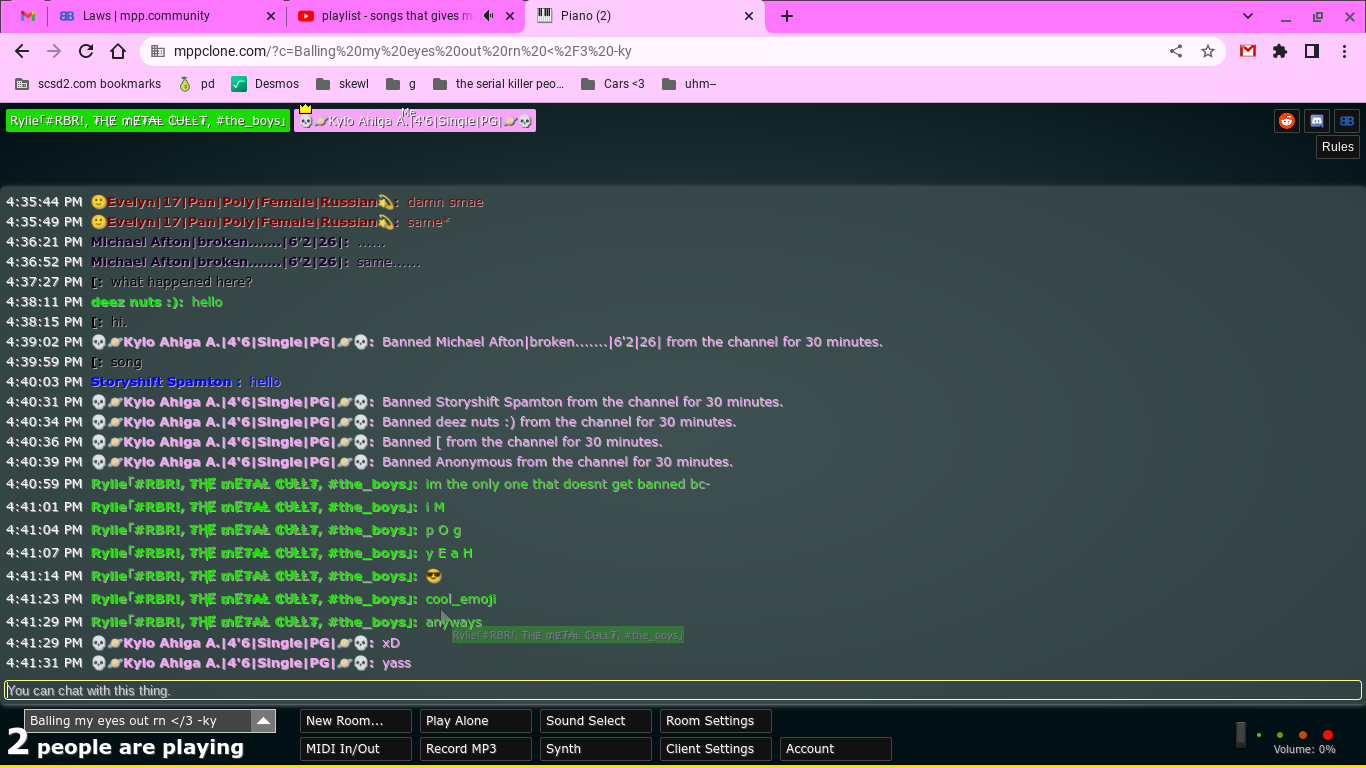Open the serial killer peo... folder

point(498,84)
